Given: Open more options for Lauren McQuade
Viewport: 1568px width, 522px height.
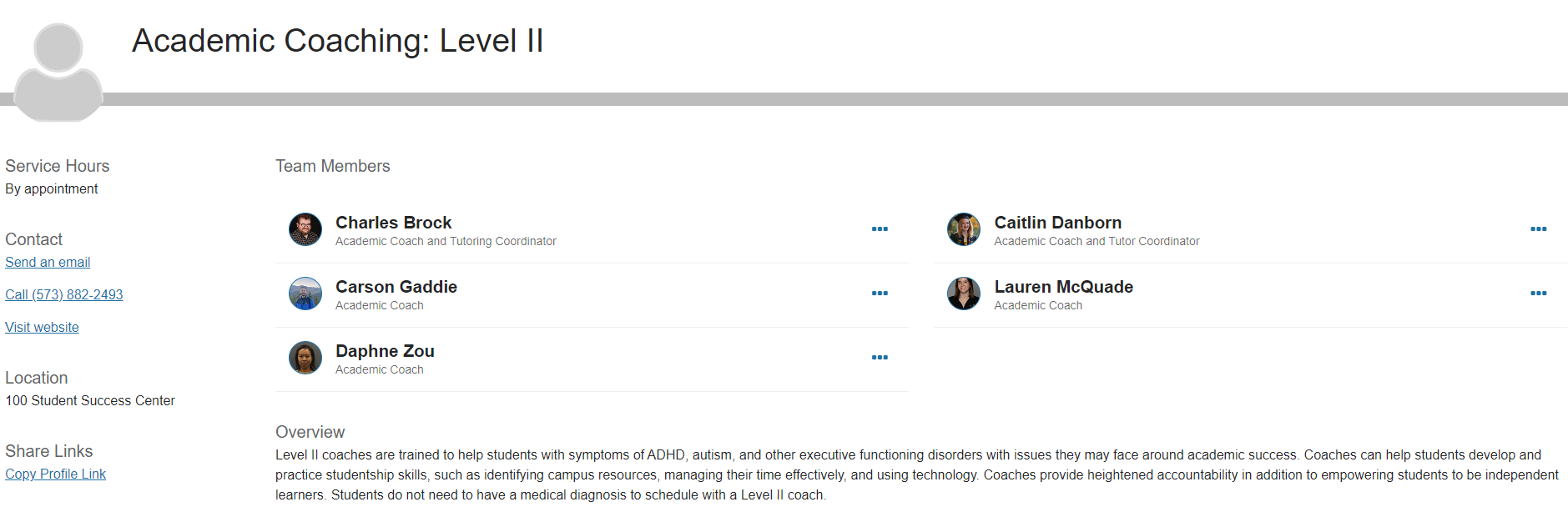Looking at the screenshot, I should (x=1538, y=294).
